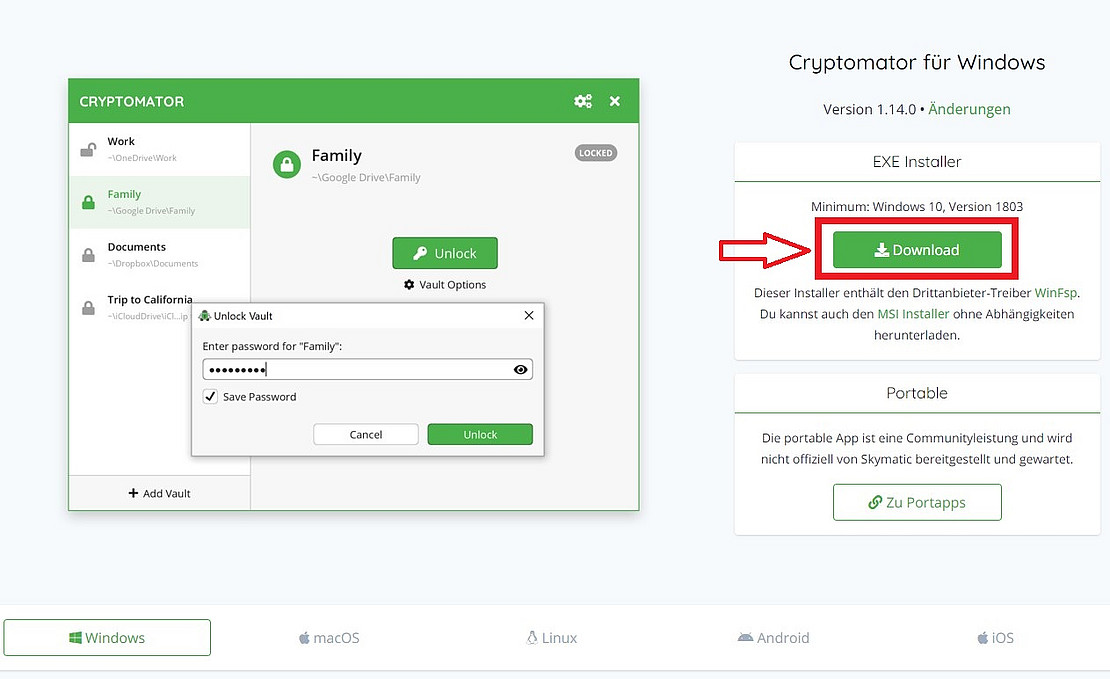Uncheck the Save Password checkbox
Image resolution: width=1110 pixels, height=679 pixels.
(209, 396)
